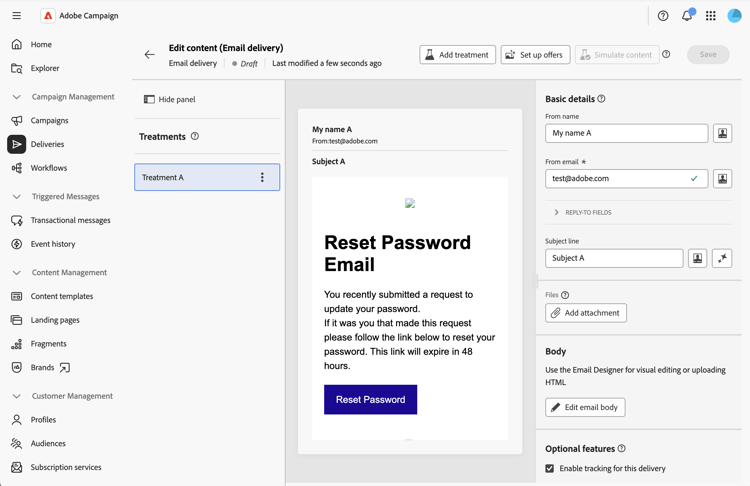The height and width of the screenshot is (486, 750).
Task: Open Treatment A more options menu
Action: (263, 177)
